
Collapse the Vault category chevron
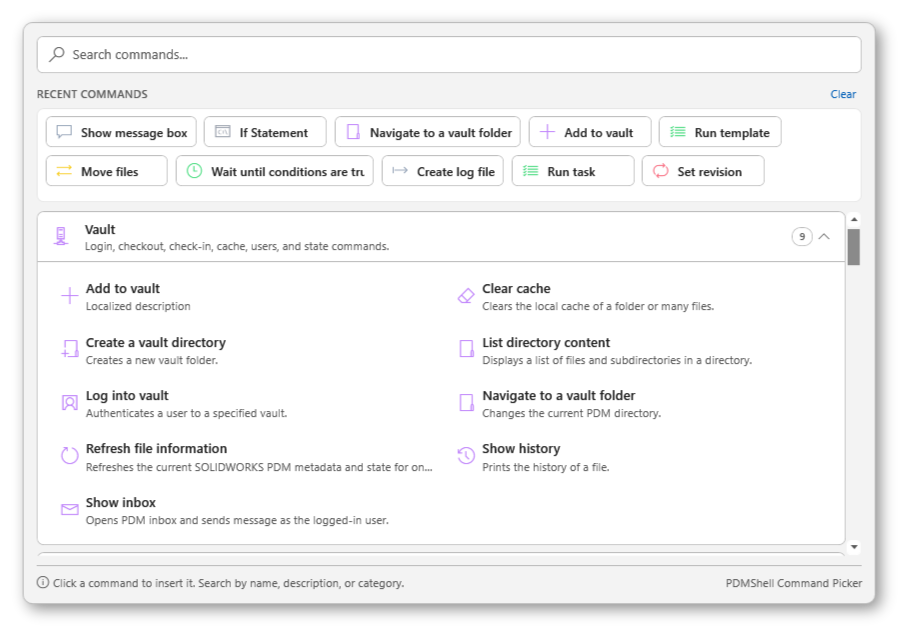coord(824,236)
